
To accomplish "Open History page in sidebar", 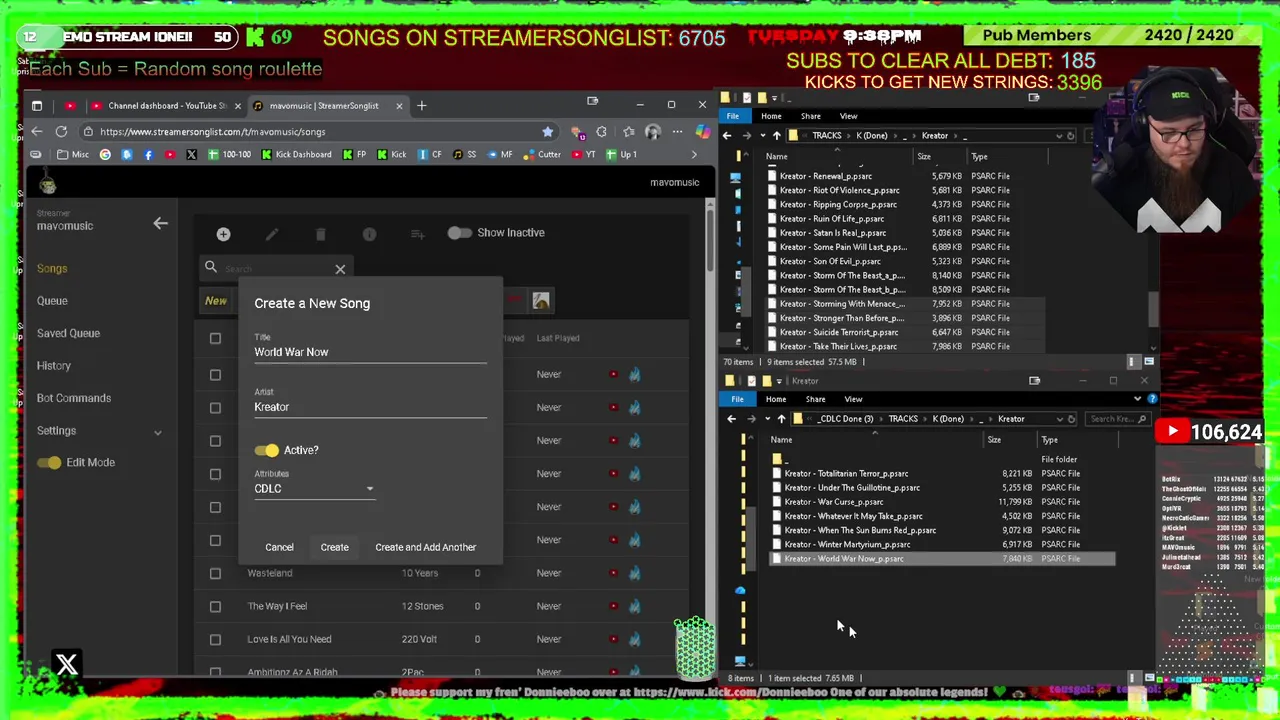I will point(54,366).
